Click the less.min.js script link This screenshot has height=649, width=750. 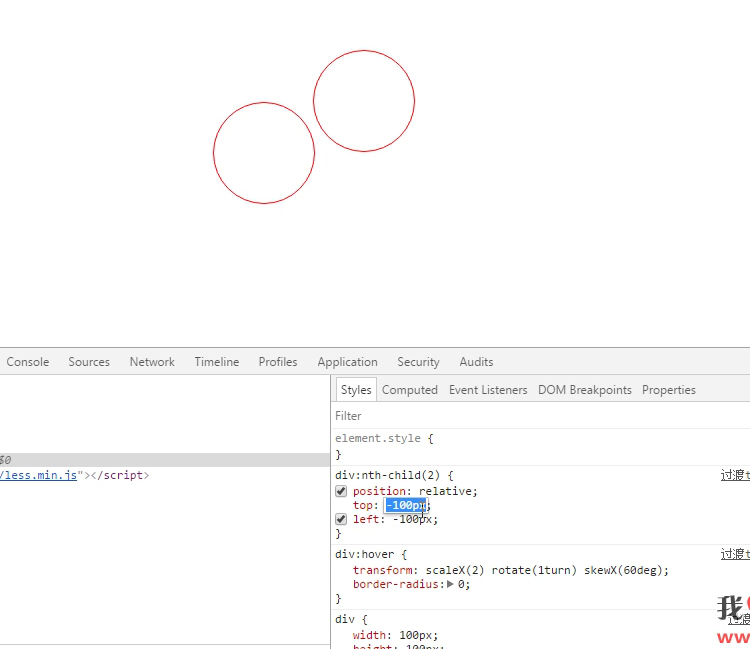(x=38, y=475)
